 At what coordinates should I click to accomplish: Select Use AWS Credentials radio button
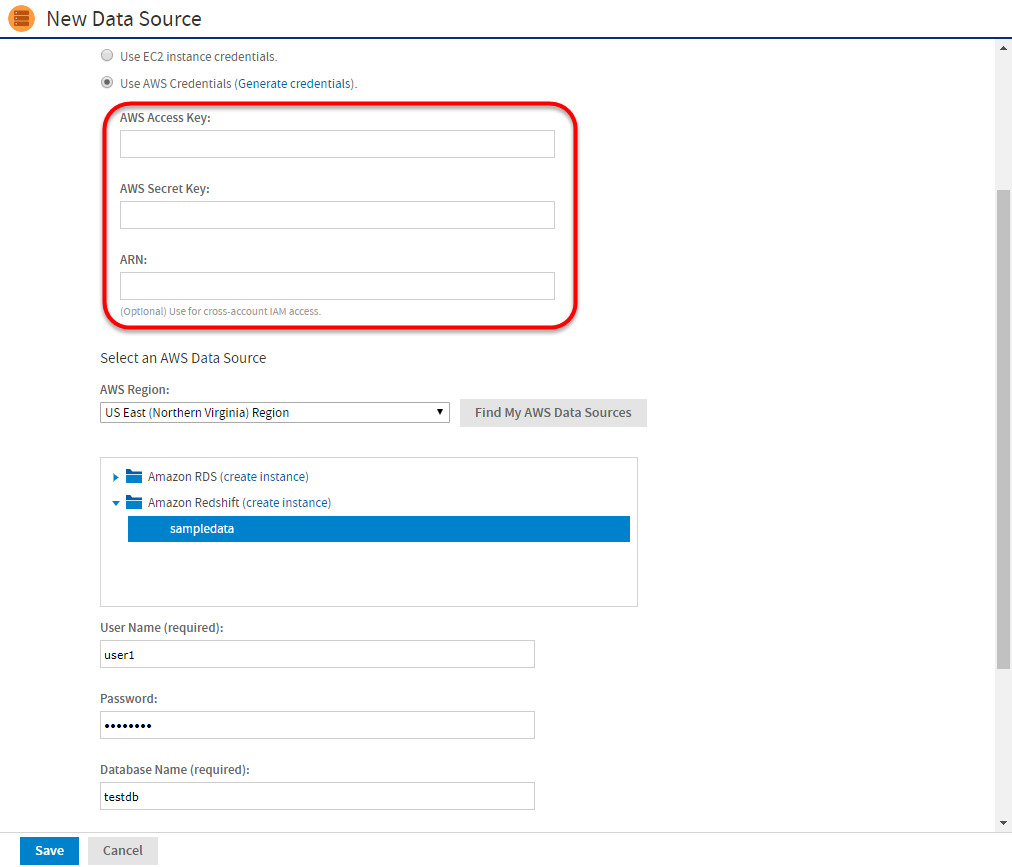click(107, 83)
